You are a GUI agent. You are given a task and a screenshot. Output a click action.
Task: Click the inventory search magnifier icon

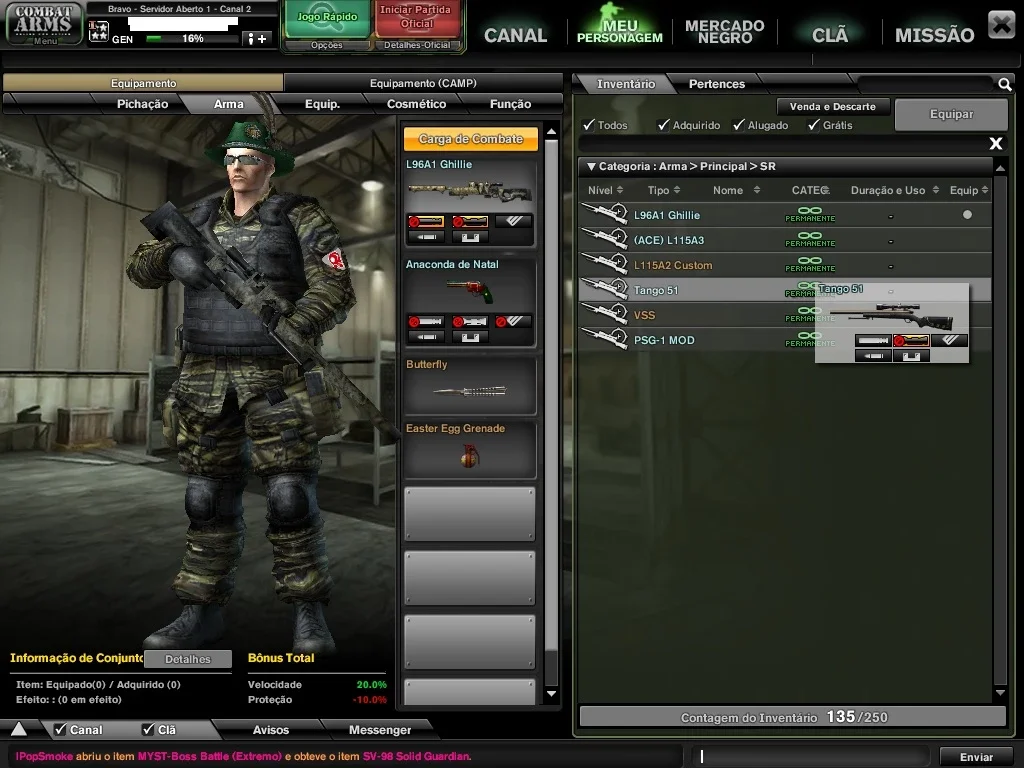pyautogui.click(x=1004, y=84)
